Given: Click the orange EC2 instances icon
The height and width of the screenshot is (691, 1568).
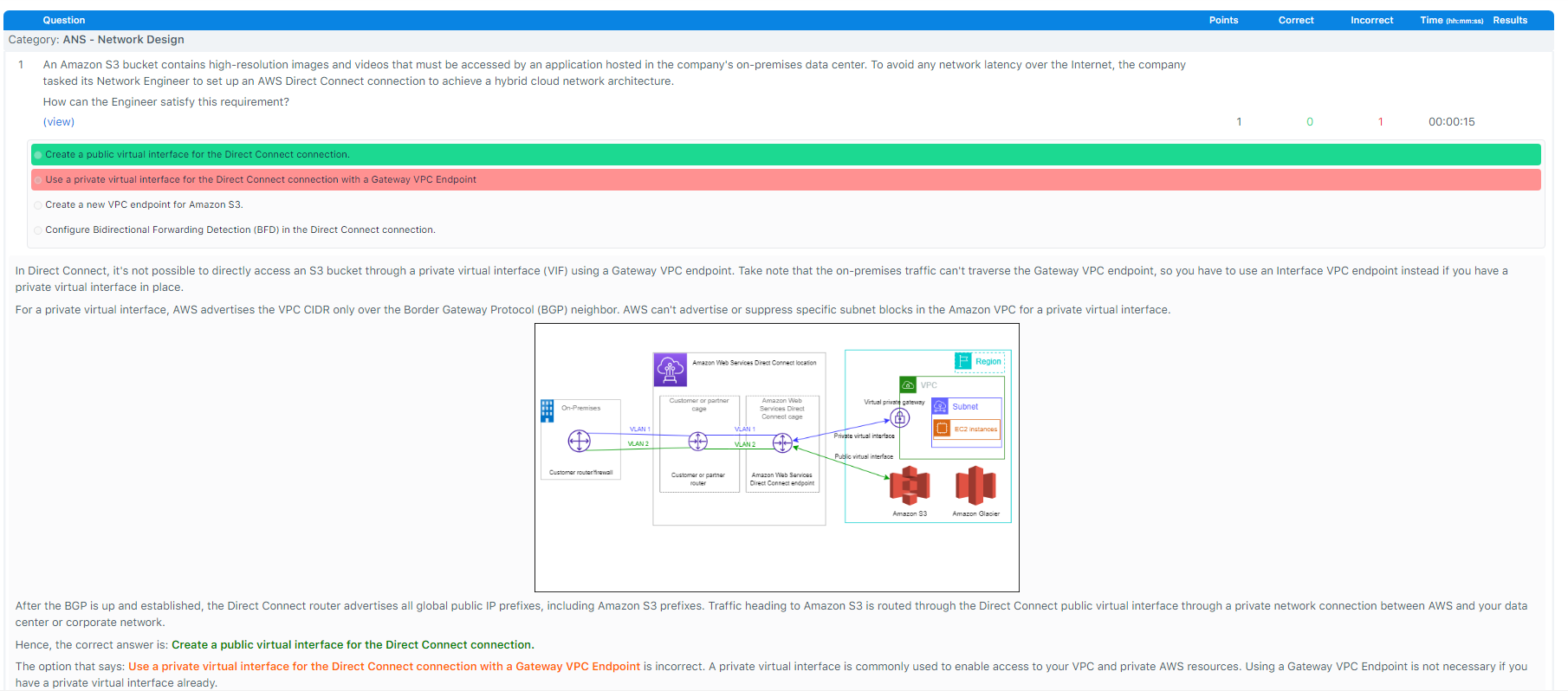Looking at the screenshot, I should click(x=942, y=429).
